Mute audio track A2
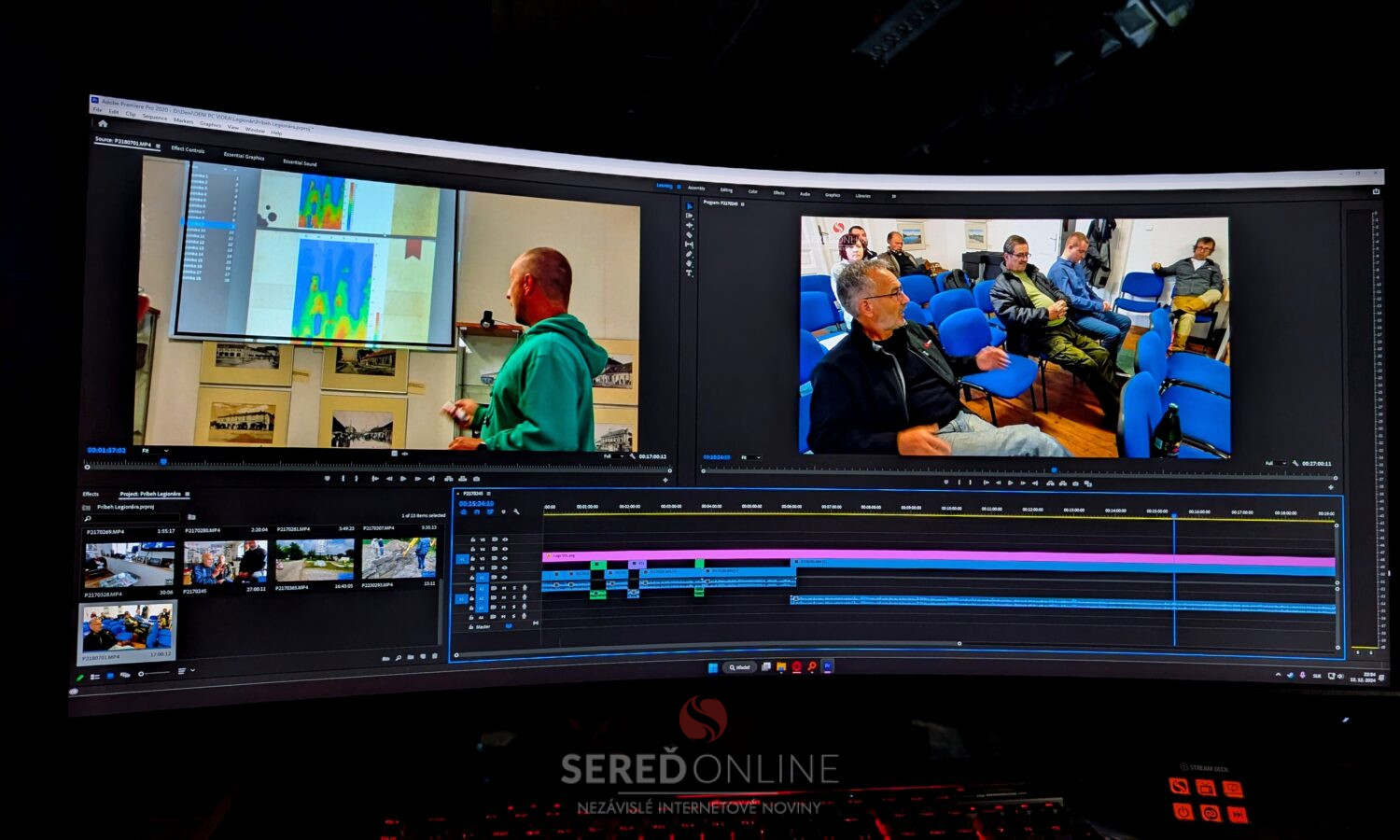The image size is (1400, 840). [504, 597]
